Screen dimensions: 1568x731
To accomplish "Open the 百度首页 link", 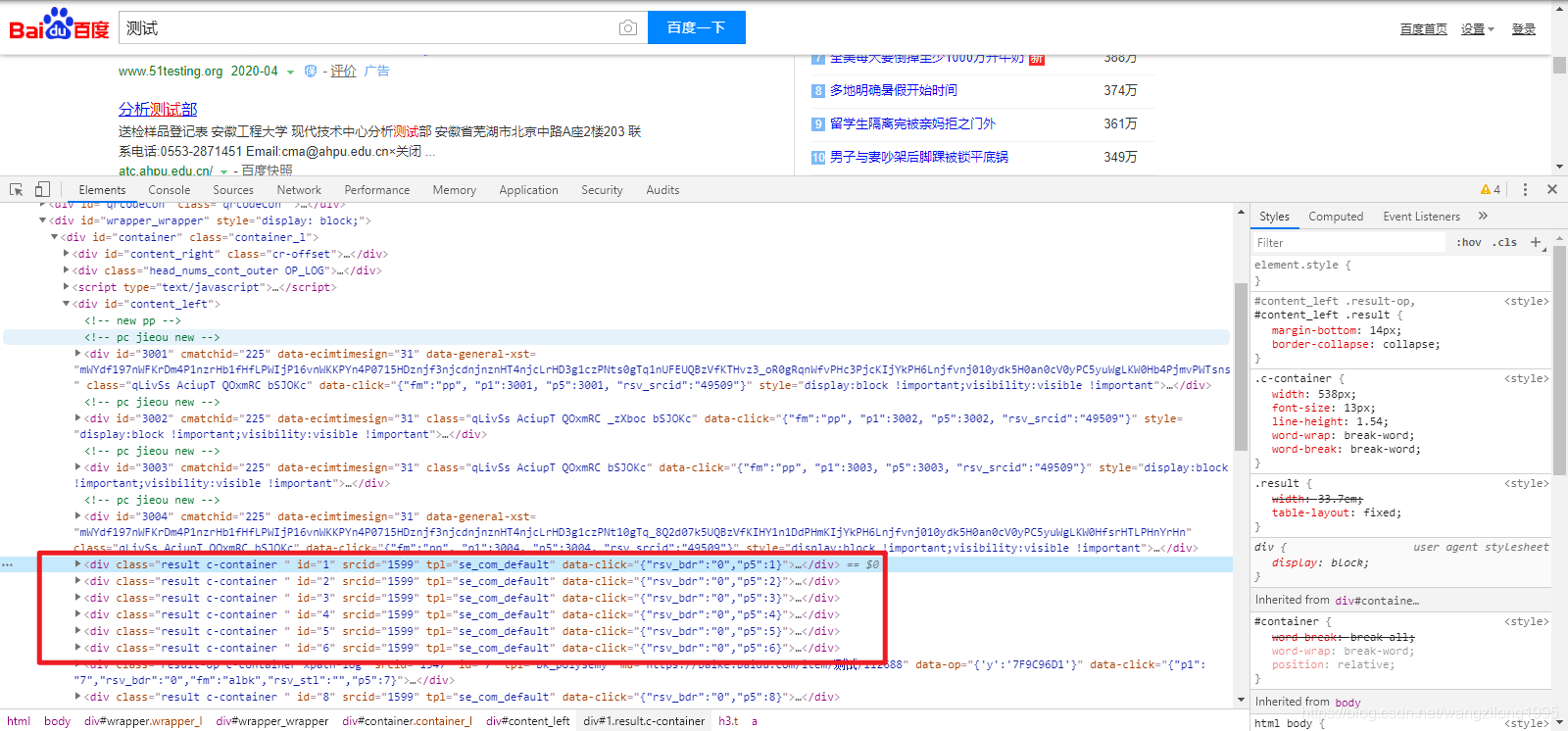I will pyautogui.click(x=1423, y=29).
